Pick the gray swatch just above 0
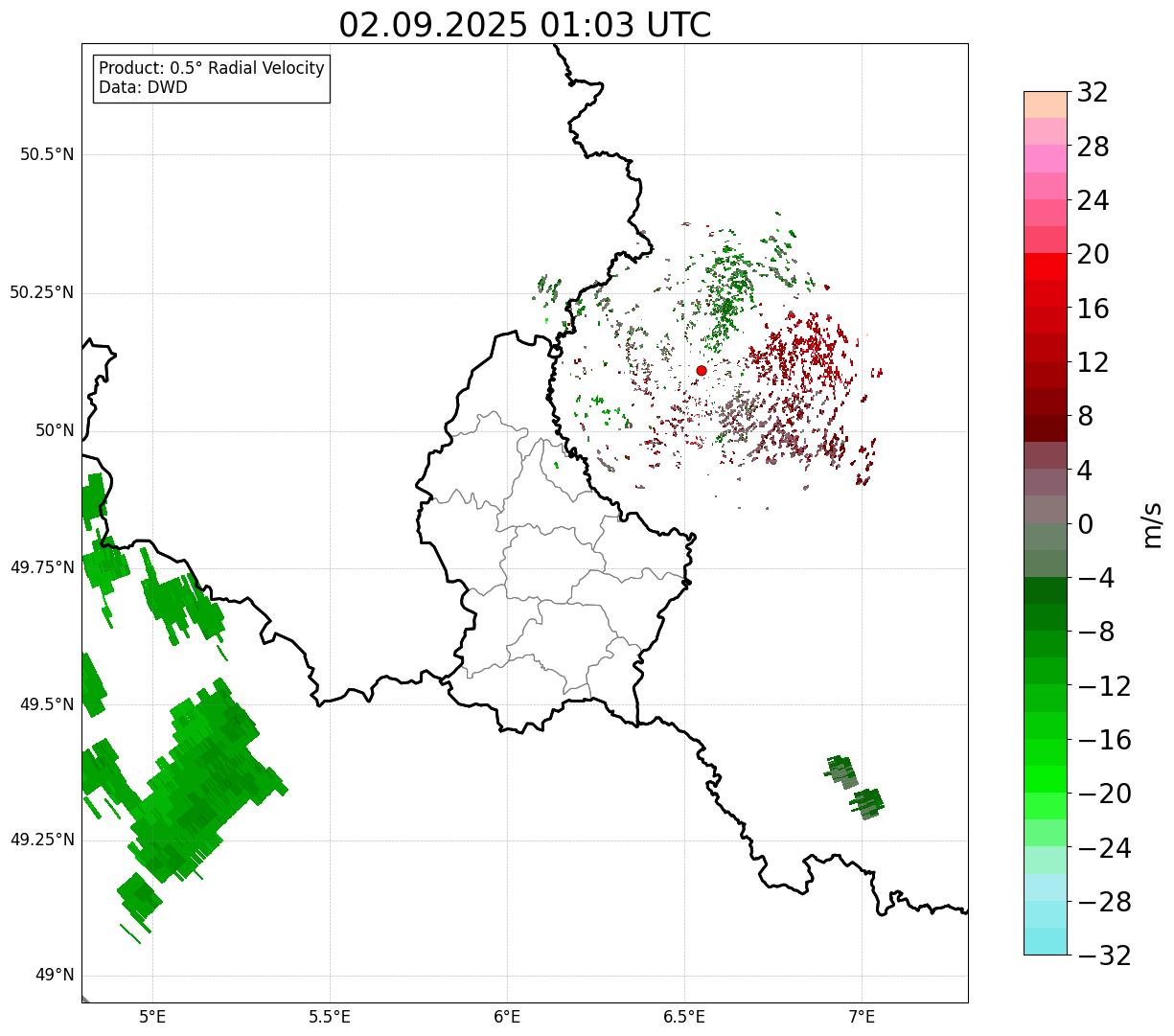Viewport: 1174px width, 1036px height. tap(1046, 510)
